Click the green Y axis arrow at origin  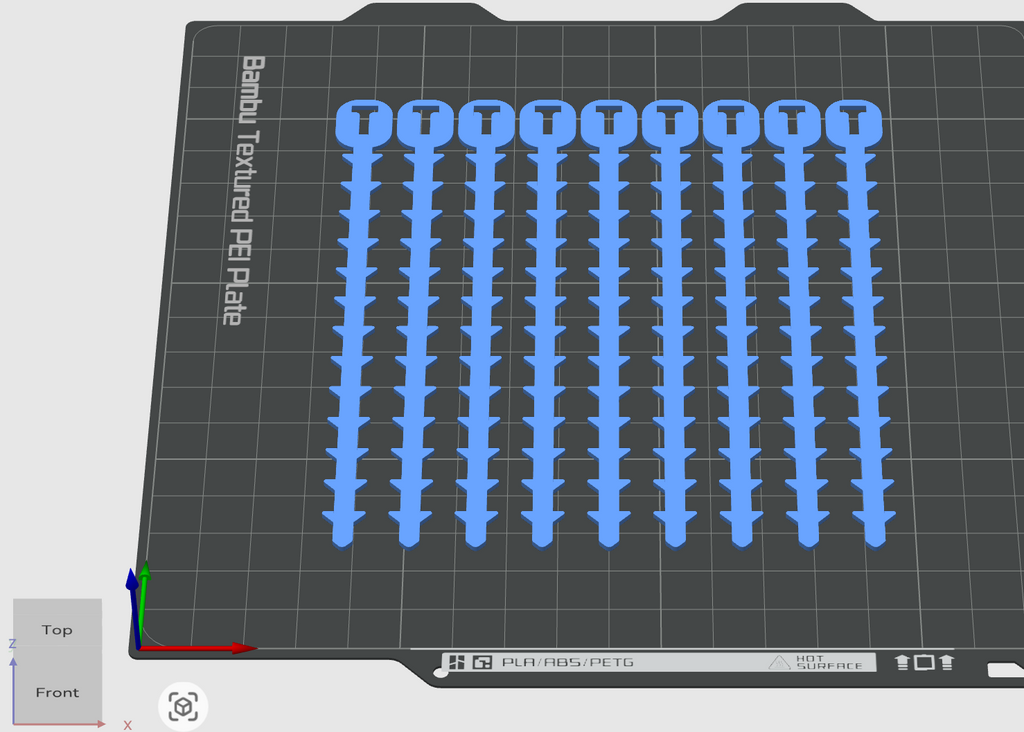pos(143,601)
